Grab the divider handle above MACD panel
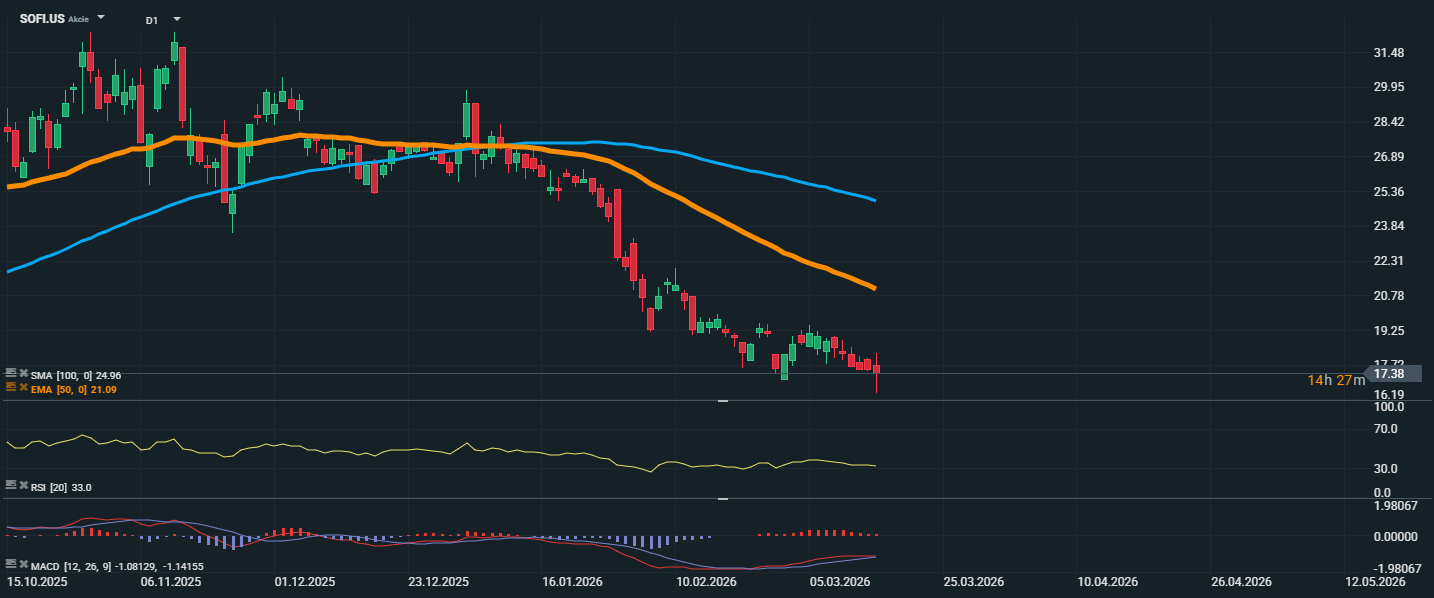This screenshot has width=1434, height=598. (x=722, y=498)
